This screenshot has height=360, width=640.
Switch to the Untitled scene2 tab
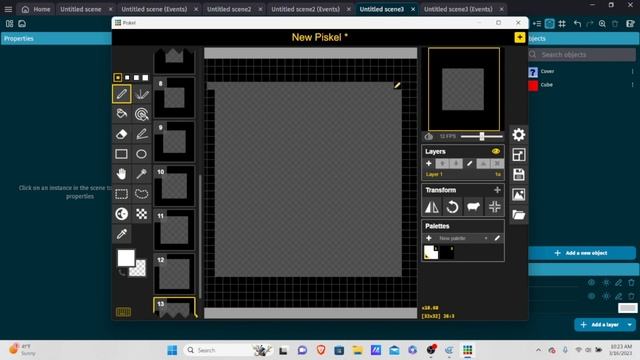tap(229, 9)
